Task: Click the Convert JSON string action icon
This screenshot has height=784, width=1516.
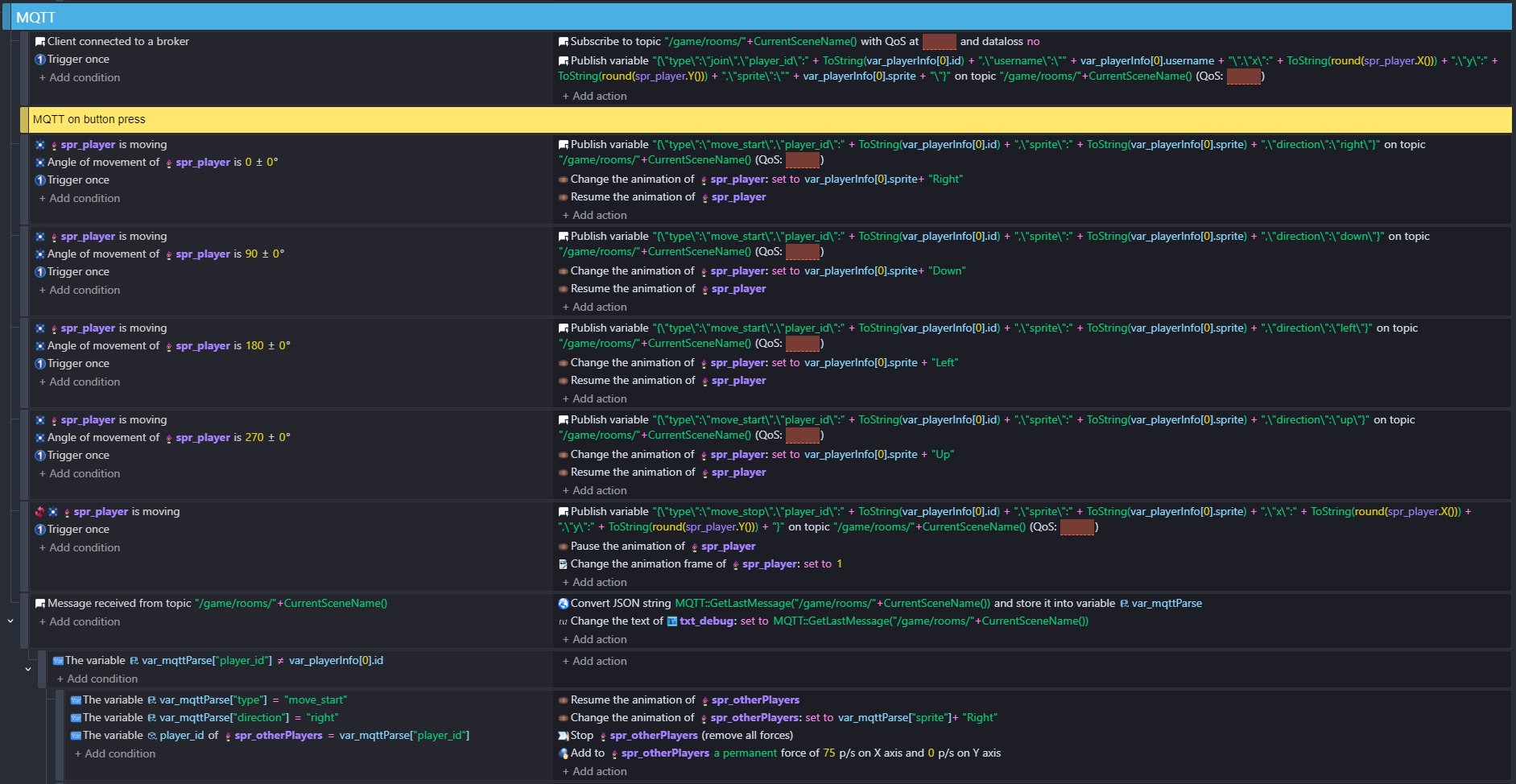Action: 564,604
